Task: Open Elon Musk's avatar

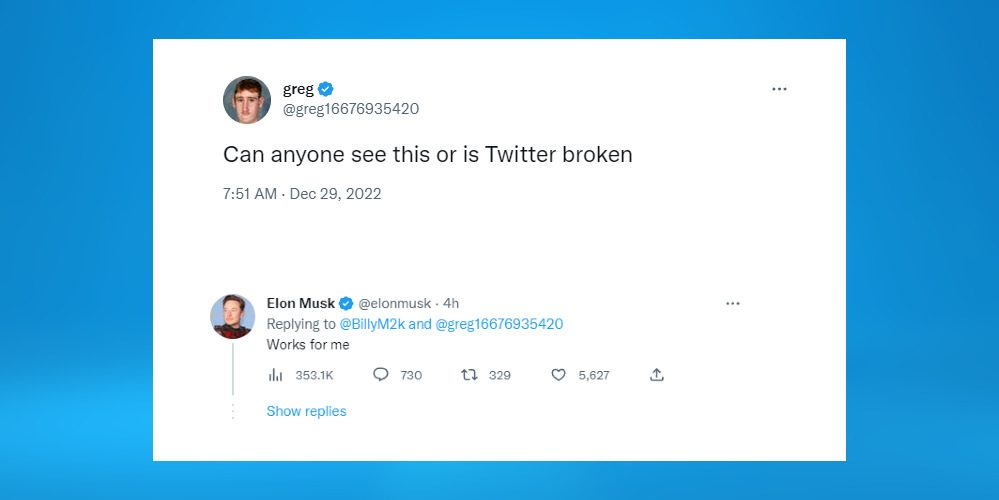Action: (233, 317)
